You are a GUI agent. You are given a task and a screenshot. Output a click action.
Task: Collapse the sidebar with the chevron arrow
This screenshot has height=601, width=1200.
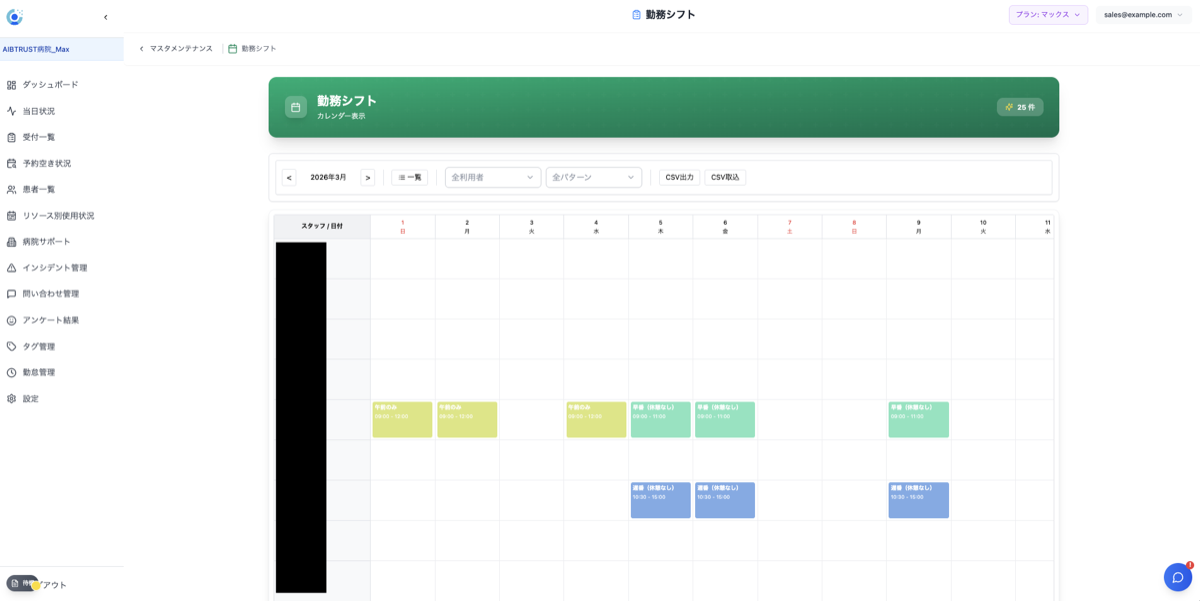pyautogui.click(x=106, y=17)
